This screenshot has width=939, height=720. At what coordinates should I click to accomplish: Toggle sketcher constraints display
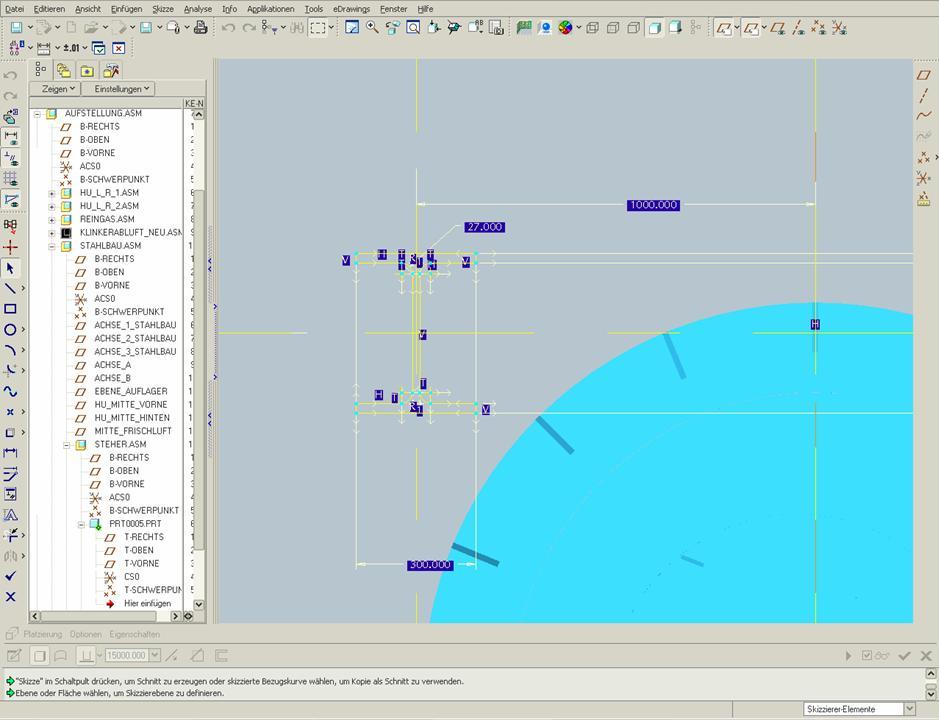[x=10, y=158]
